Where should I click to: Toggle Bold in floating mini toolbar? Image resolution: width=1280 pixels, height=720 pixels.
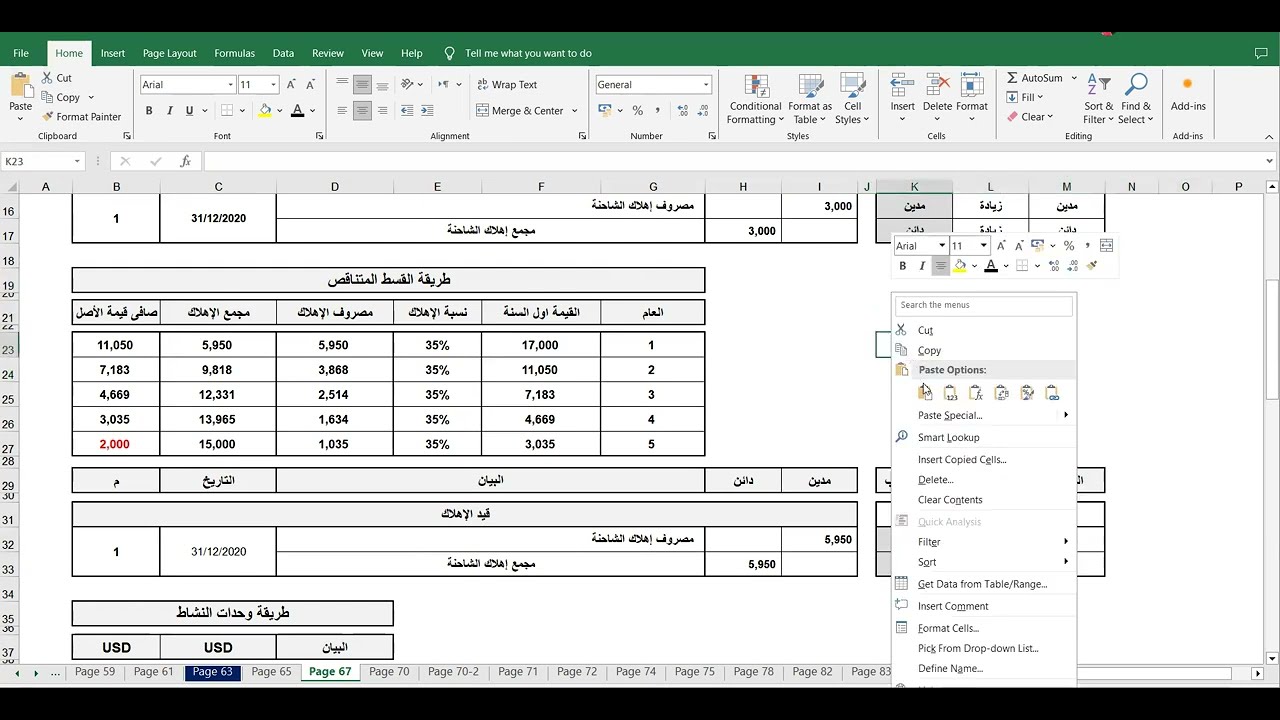(903, 266)
